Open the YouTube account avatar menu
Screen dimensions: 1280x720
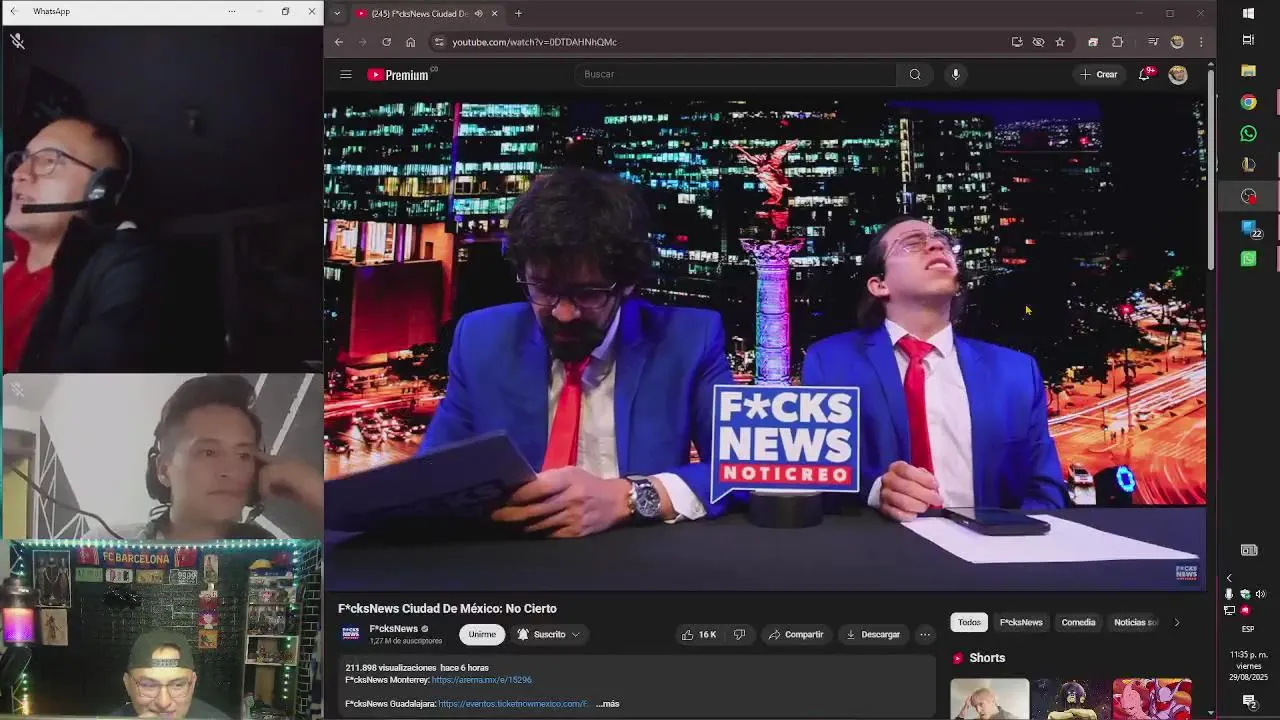pos(1178,74)
